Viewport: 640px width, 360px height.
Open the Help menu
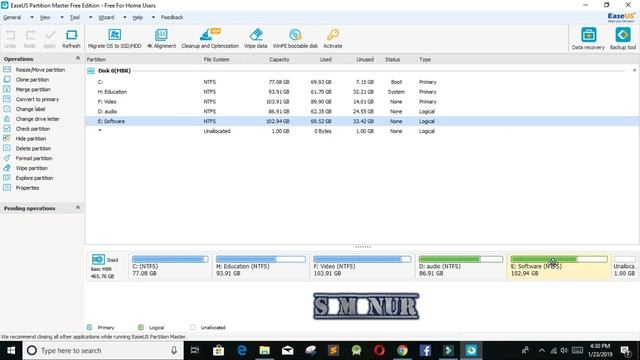[x=138, y=18]
